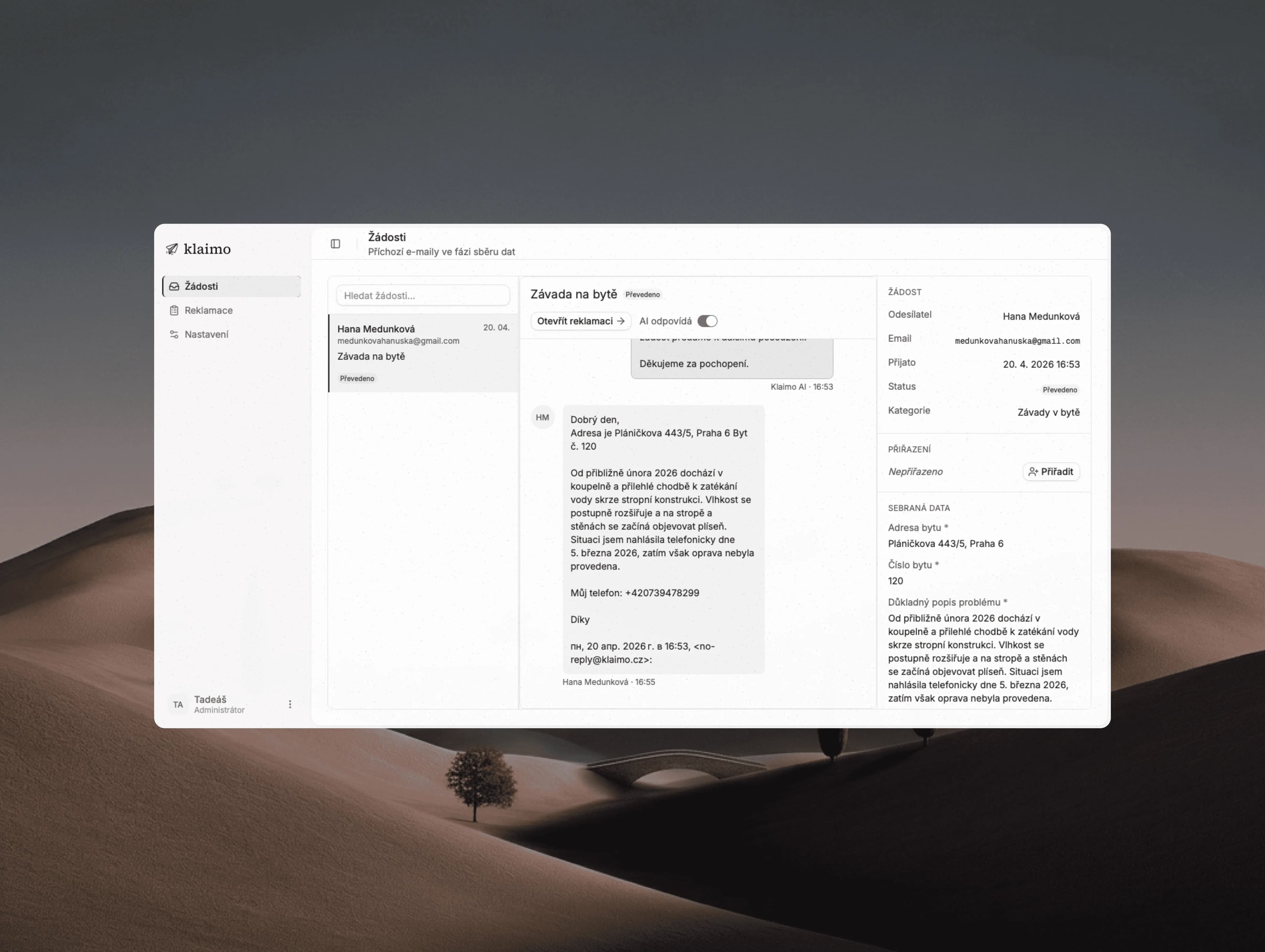Click the email medunkovahanuska@gmail.com in details panel

(1017, 341)
